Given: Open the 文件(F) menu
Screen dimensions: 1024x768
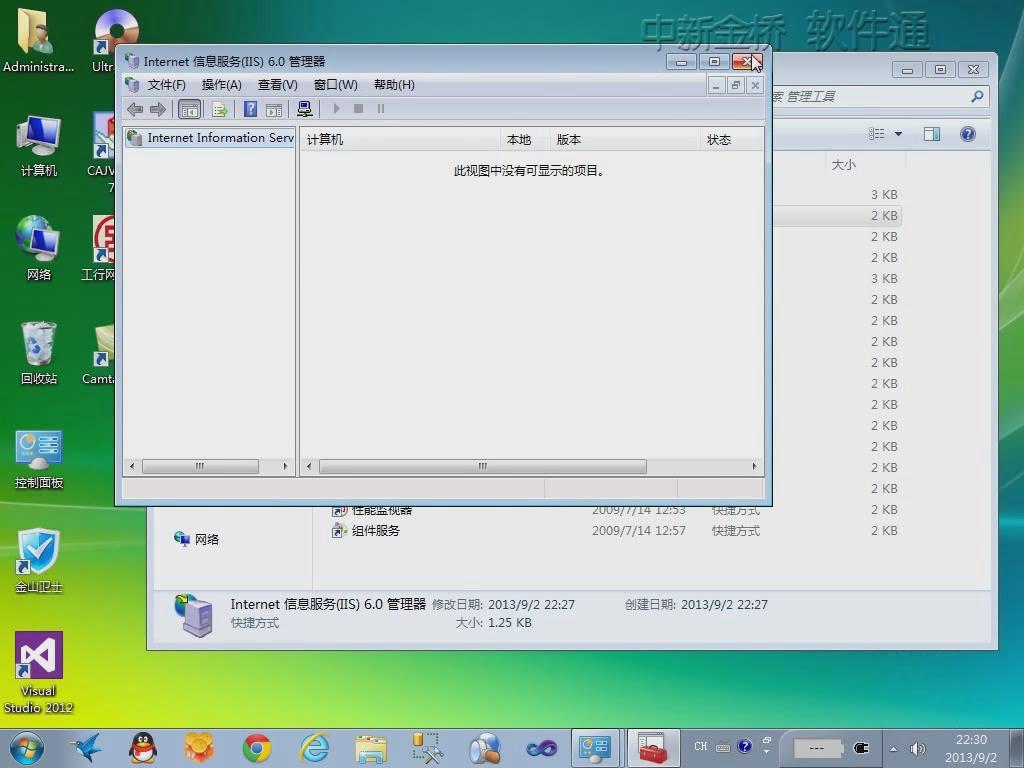Looking at the screenshot, I should pyautogui.click(x=167, y=85).
